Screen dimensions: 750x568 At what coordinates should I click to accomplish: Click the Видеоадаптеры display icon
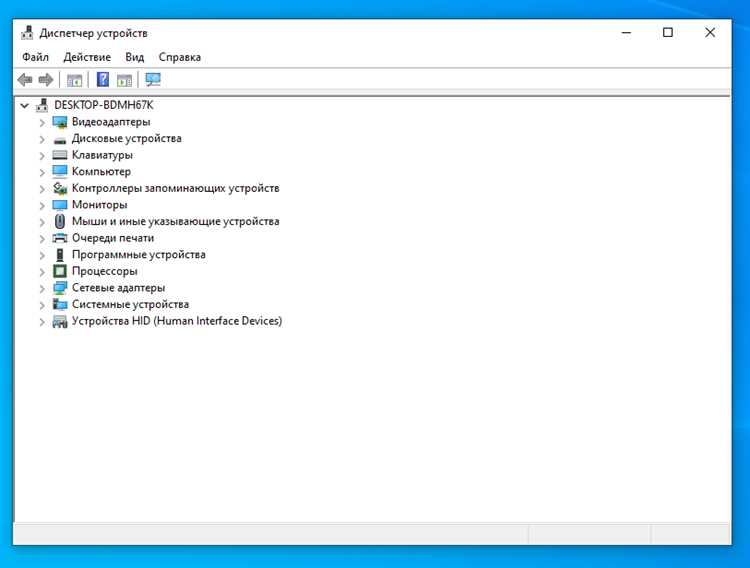tap(60, 122)
